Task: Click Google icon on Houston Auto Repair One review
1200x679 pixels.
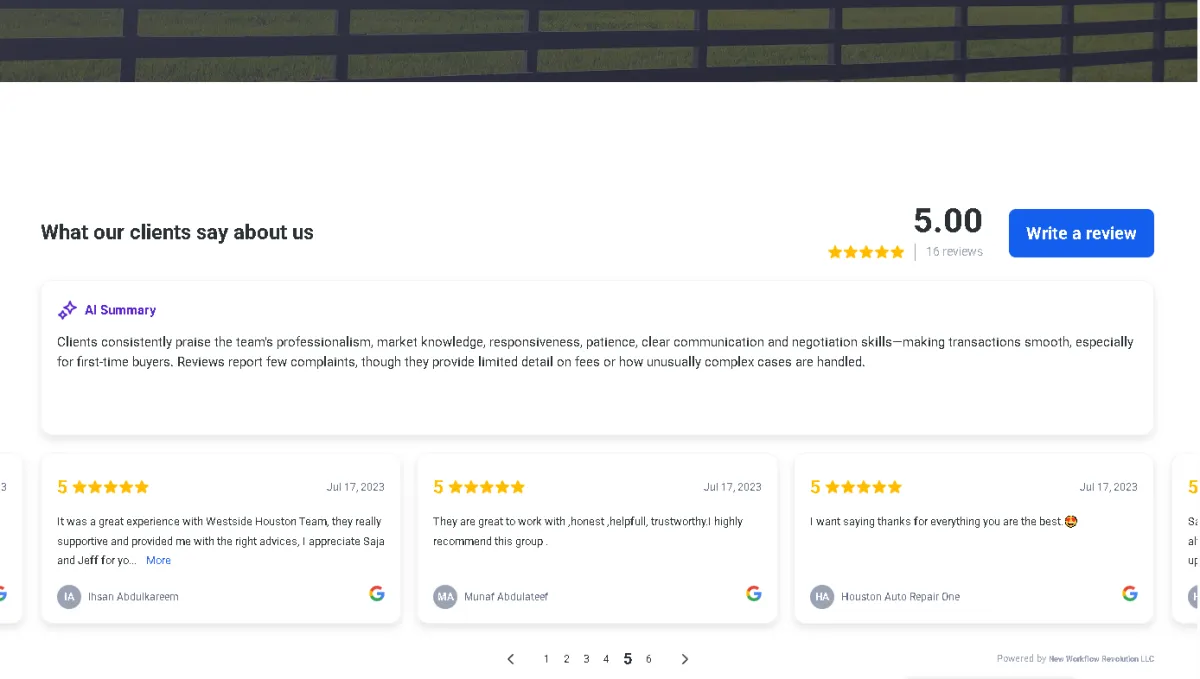Action: pyautogui.click(x=1130, y=593)
